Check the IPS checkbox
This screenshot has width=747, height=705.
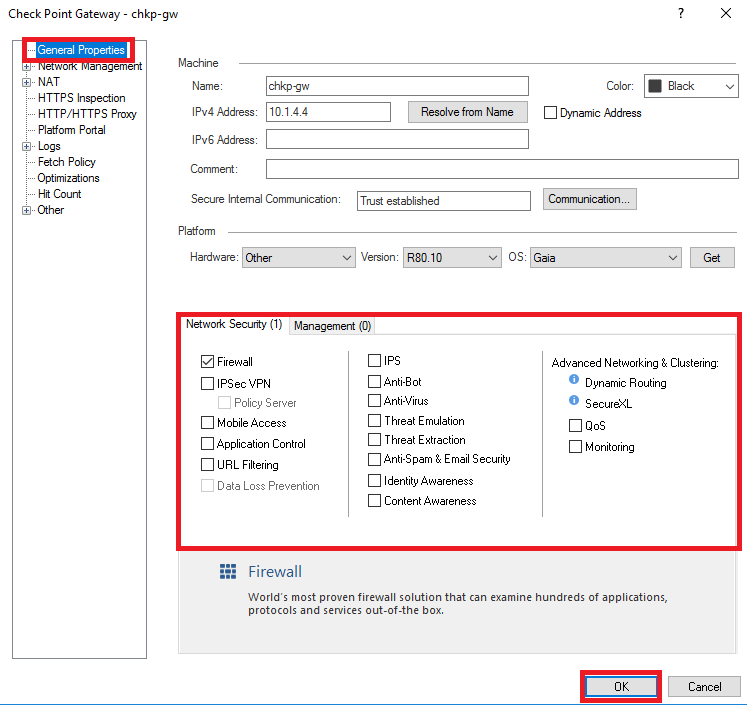[374, 361]
